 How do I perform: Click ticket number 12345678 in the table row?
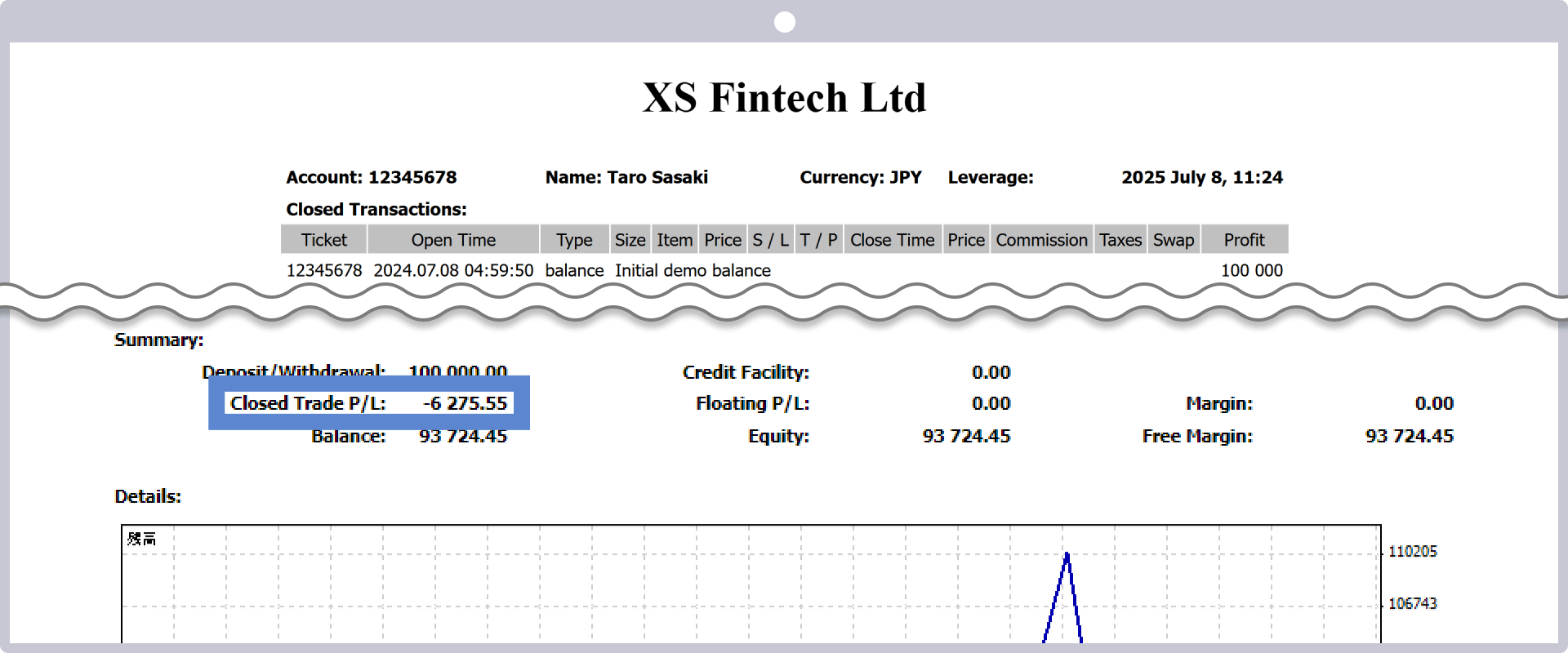pos(323,270)
